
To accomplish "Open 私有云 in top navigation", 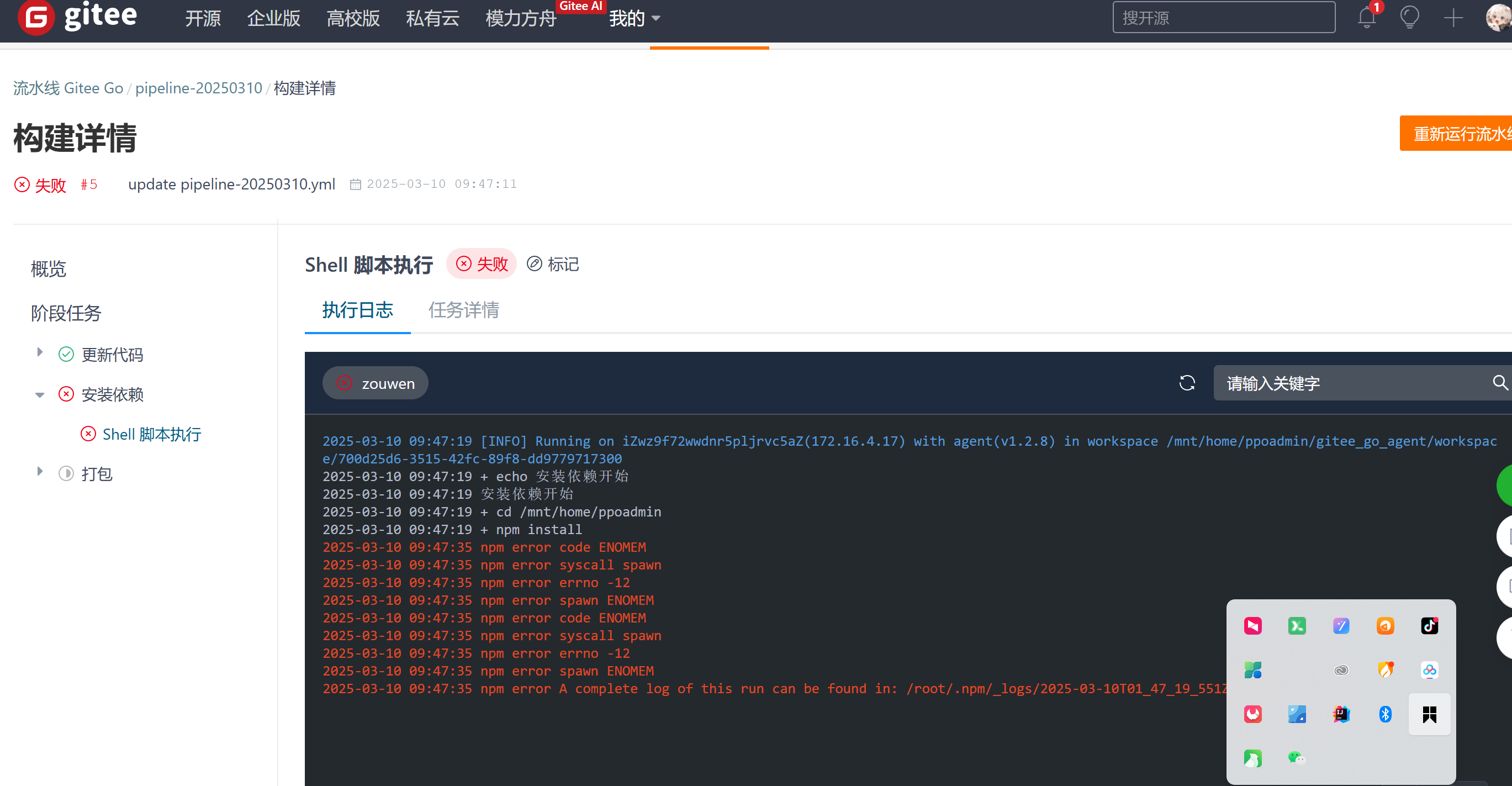I will (432, 18).
